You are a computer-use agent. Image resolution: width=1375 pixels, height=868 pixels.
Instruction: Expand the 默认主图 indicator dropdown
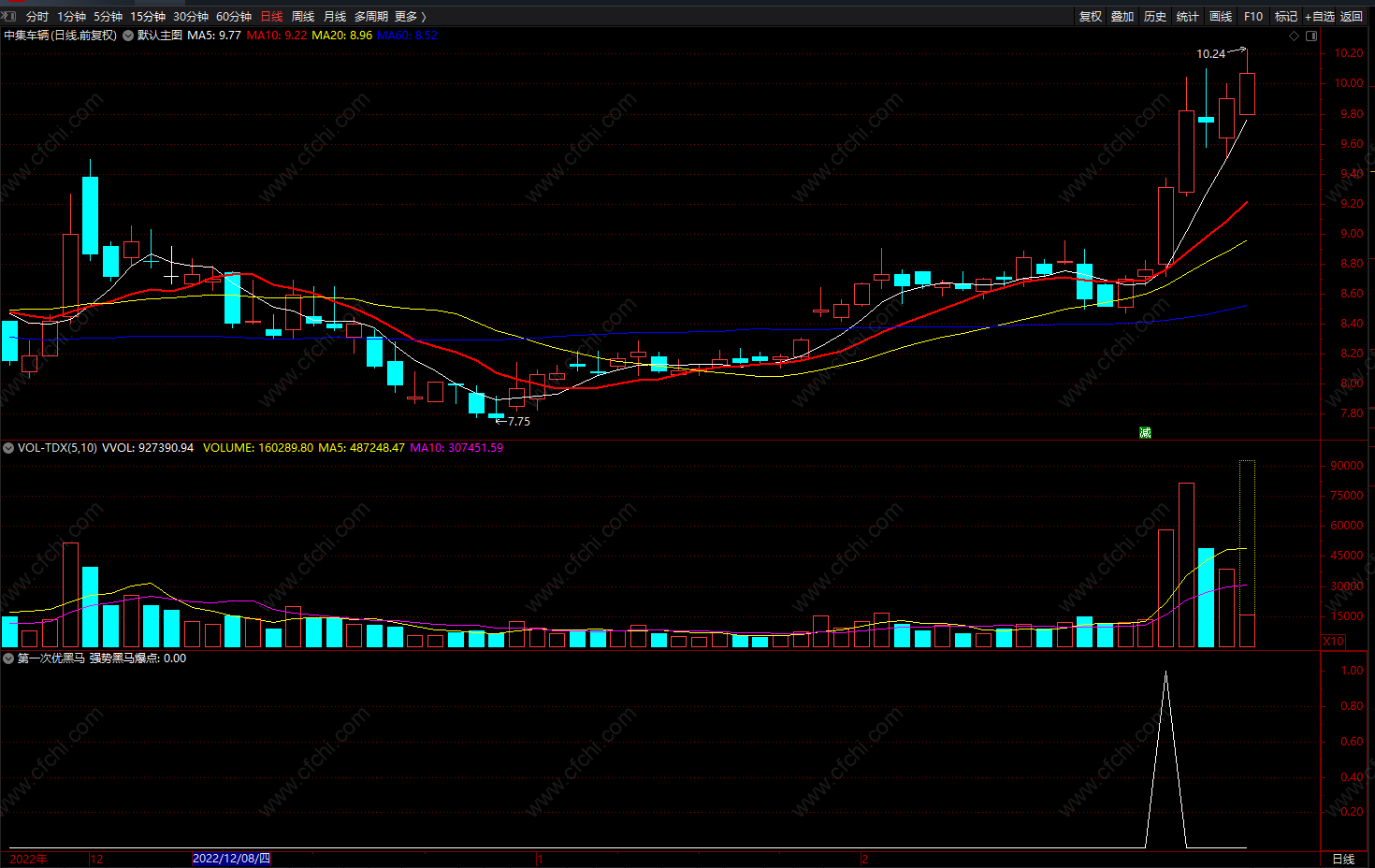(128, 36)
